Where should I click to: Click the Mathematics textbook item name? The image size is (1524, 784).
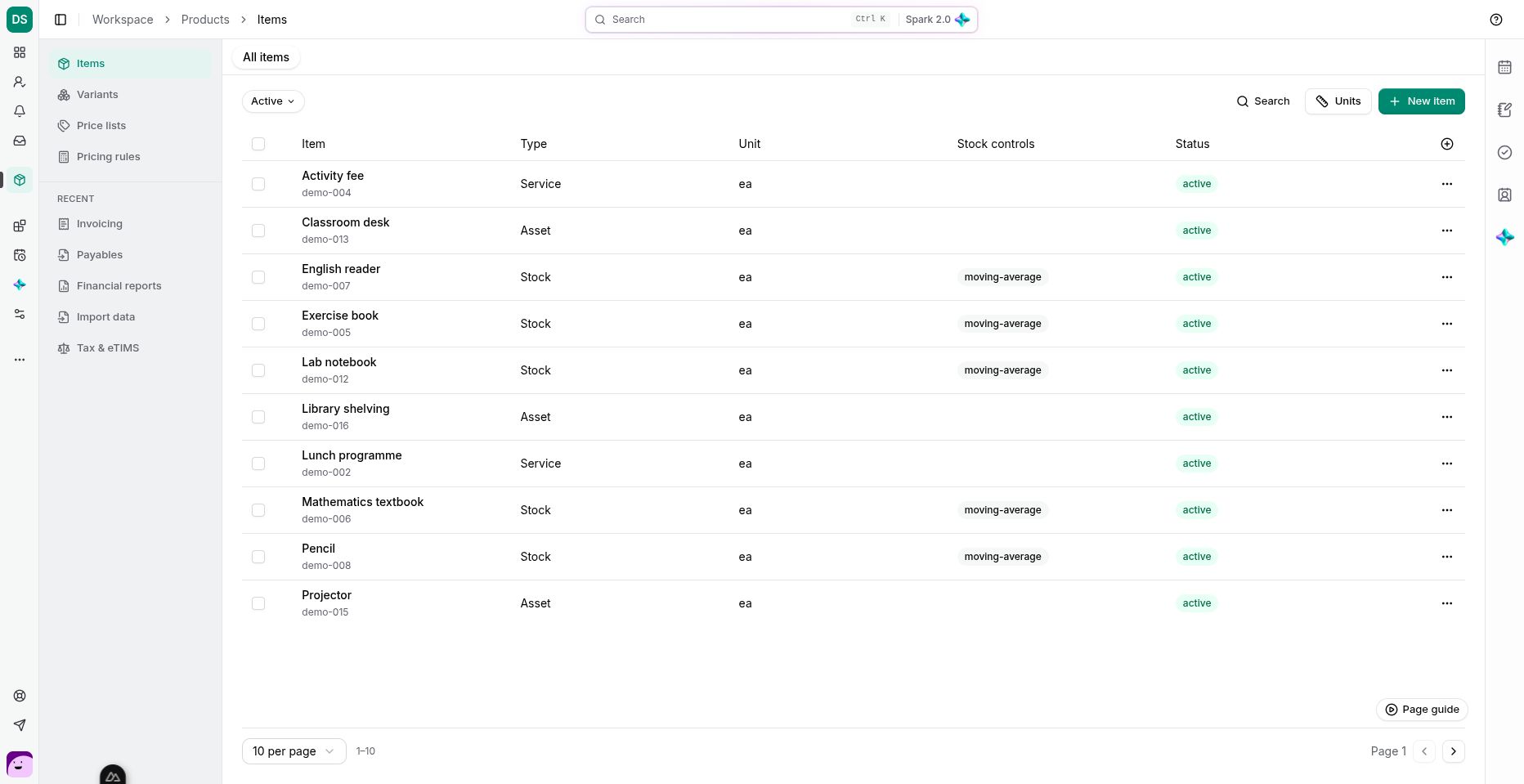point(362,502)
